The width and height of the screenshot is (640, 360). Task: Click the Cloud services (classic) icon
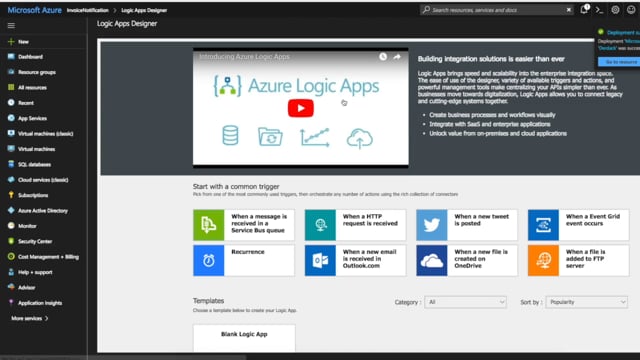pyautogui.click(x=11, y=180)
